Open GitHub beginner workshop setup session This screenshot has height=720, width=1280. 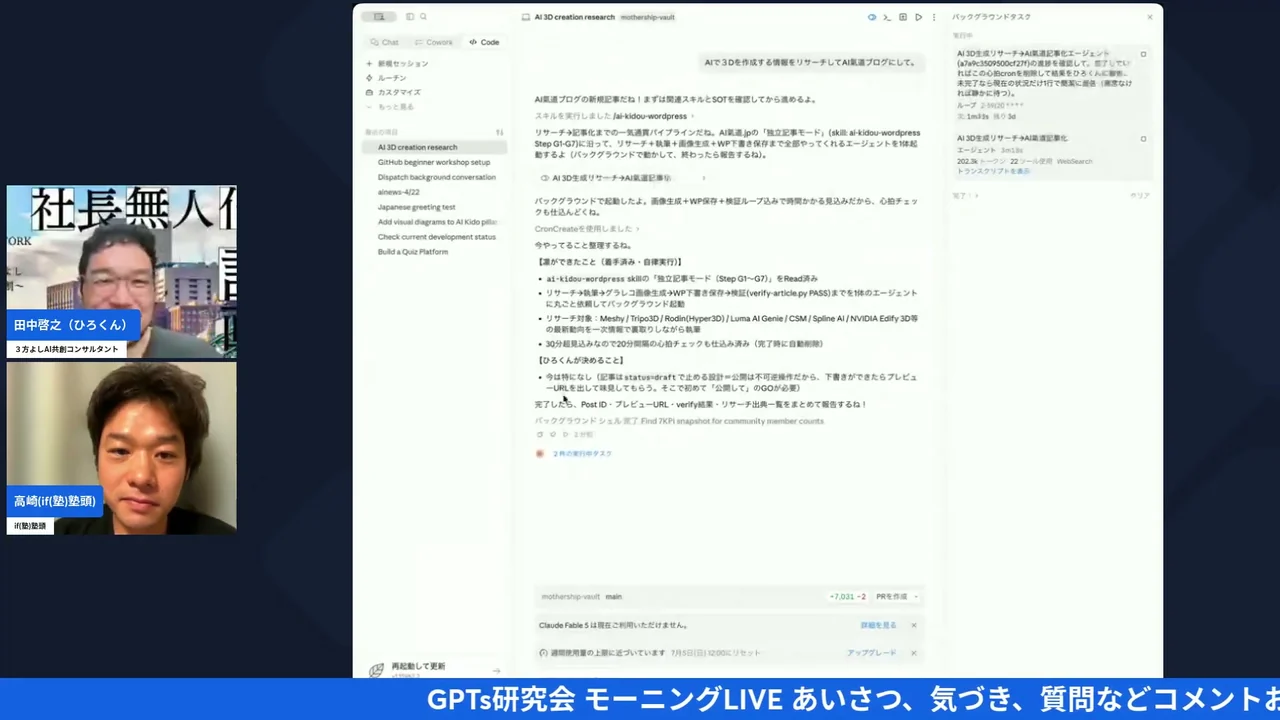click(x=434, y=162)
